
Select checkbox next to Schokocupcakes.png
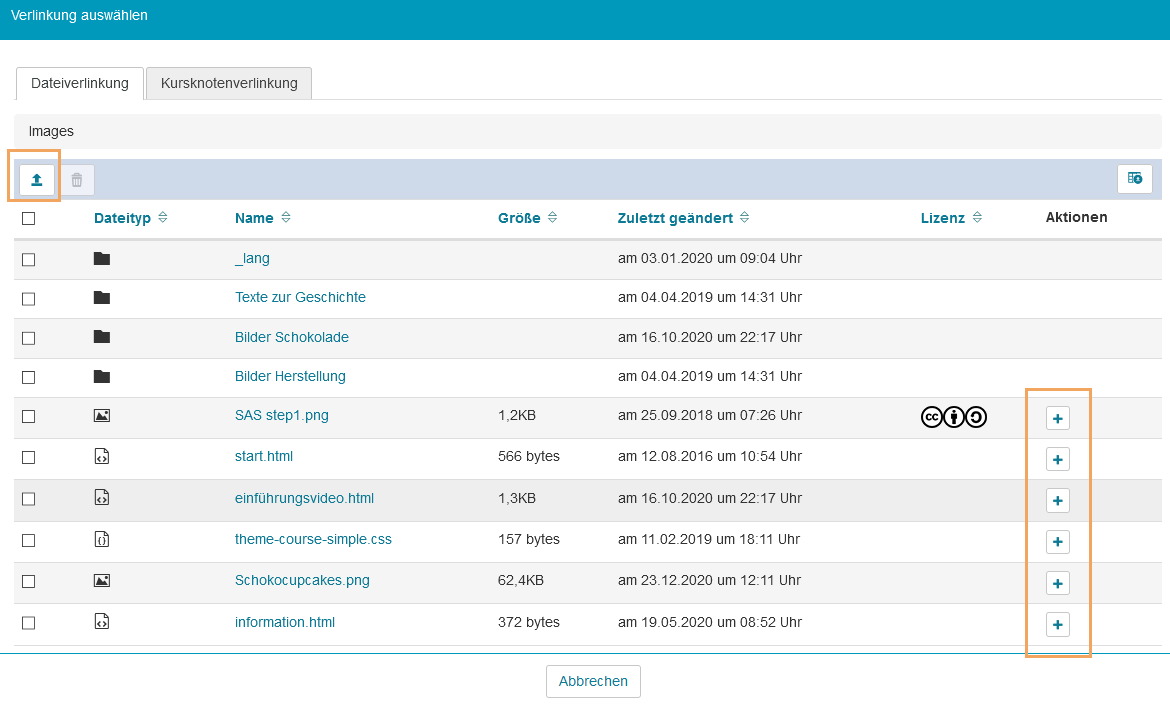(x=28, y=581)
